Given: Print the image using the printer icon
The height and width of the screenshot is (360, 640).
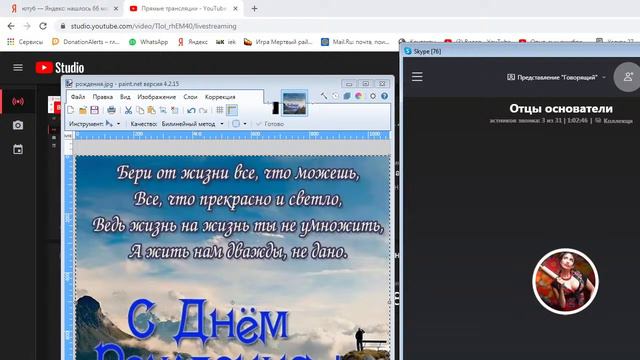Looking at the screenshot, I should click(111, 110).
